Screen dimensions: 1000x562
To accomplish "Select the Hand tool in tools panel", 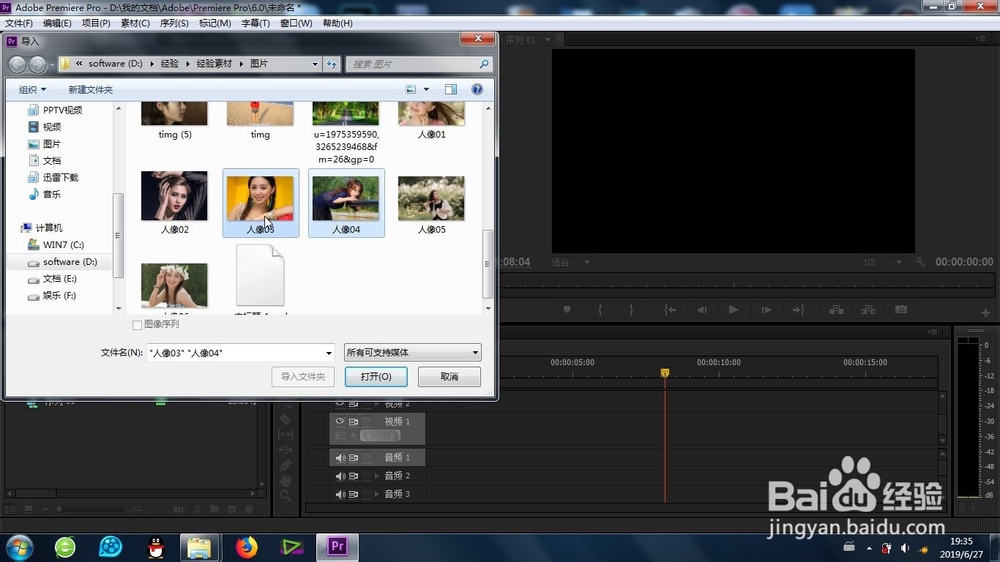I will (286, 480).
